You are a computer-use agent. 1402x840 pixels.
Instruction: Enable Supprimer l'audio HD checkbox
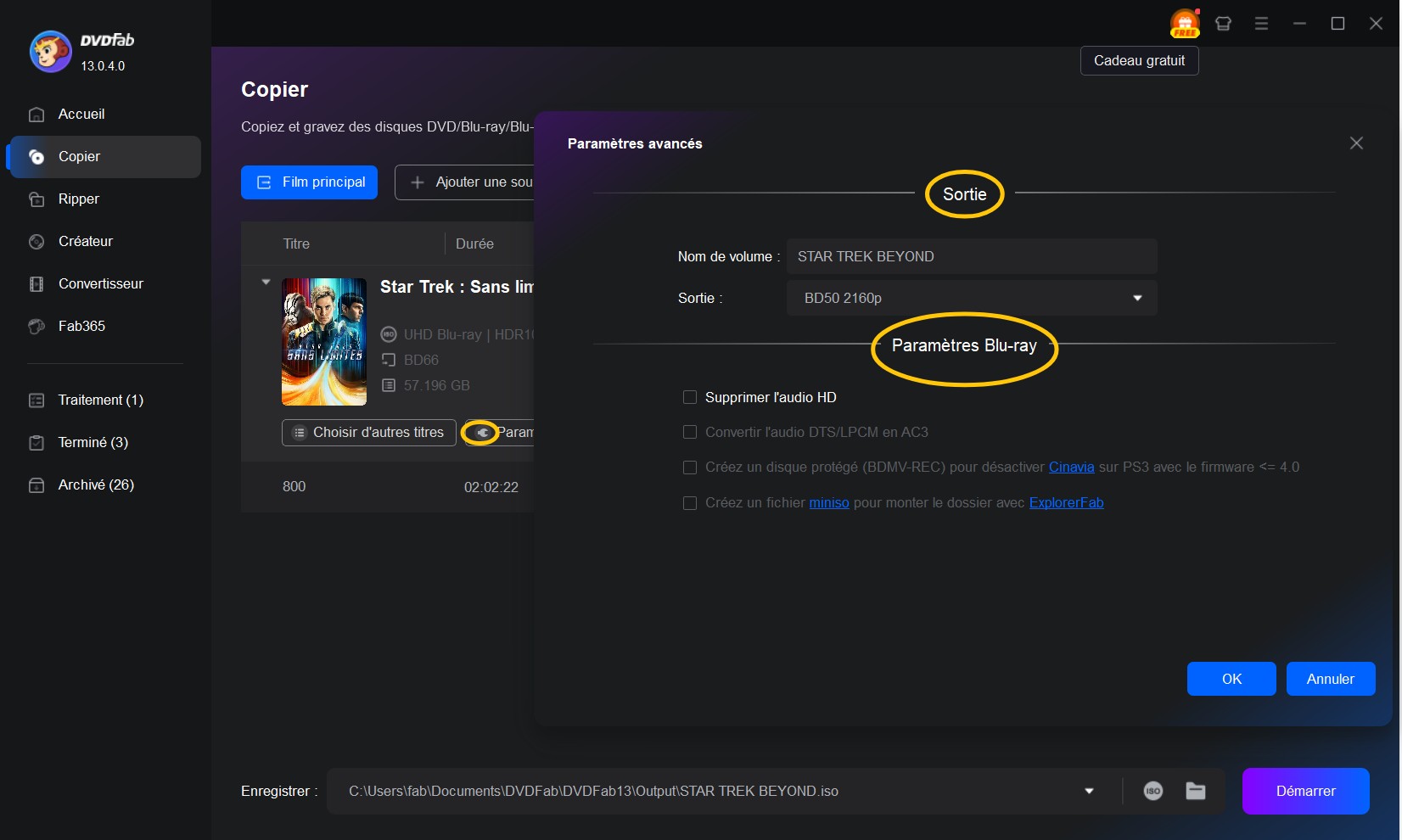click(690, 397)
